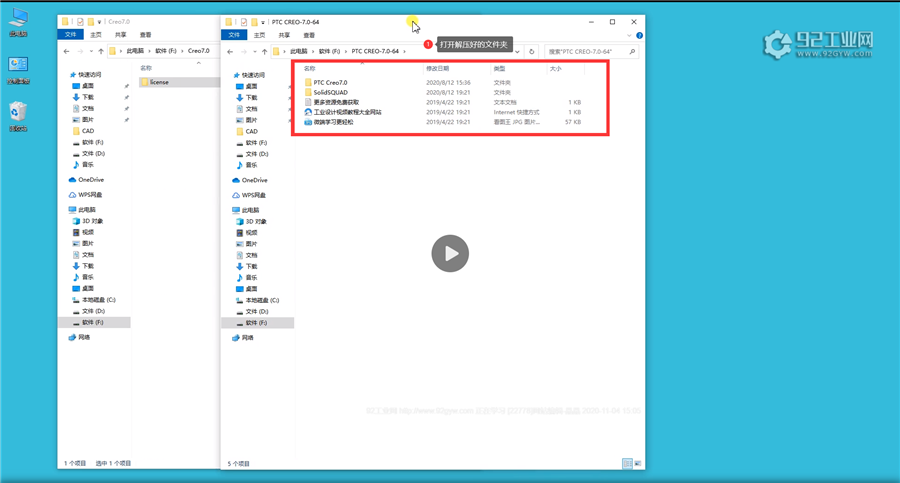Viewport: 900px width, 483px height.
Task: Select CAD folder in Creo7.0 window sidebar
Action: coord(83,131)
